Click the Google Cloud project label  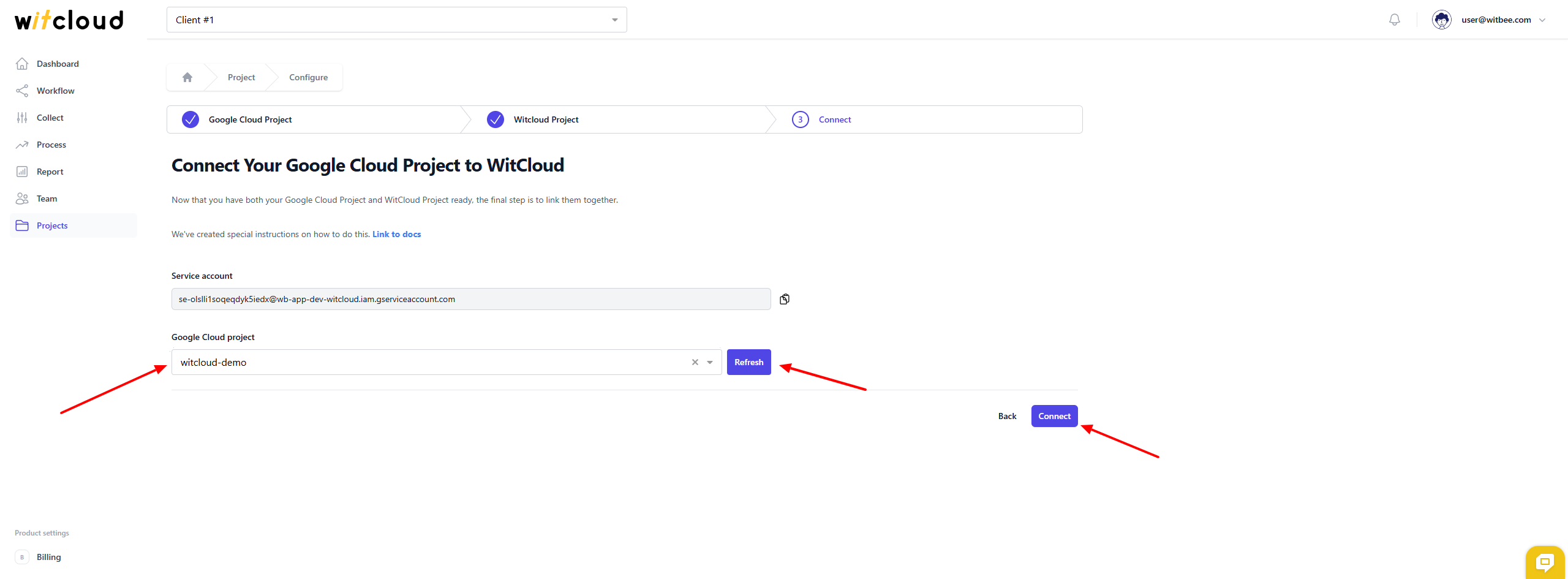coord(213,337)
